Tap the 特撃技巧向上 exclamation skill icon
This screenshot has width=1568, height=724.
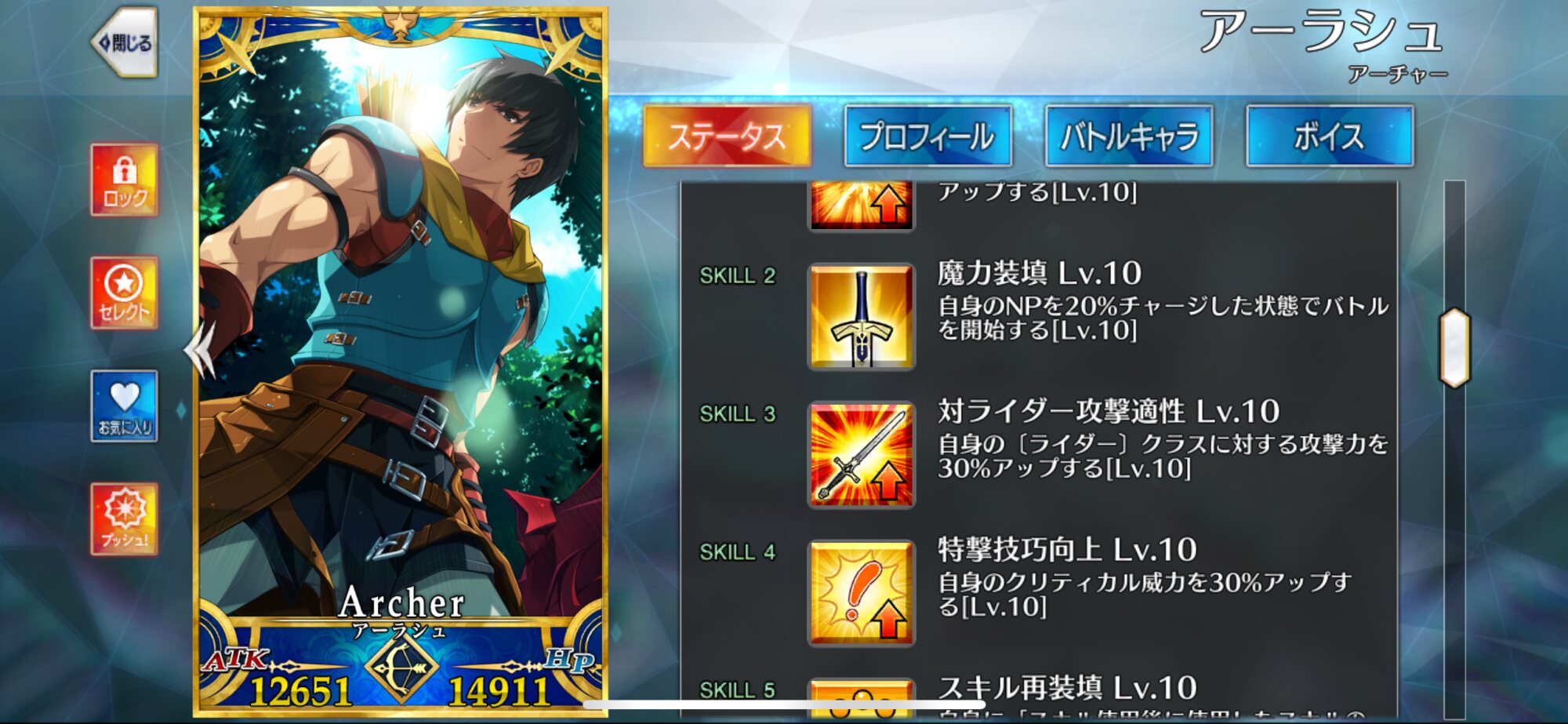[862, 593]
